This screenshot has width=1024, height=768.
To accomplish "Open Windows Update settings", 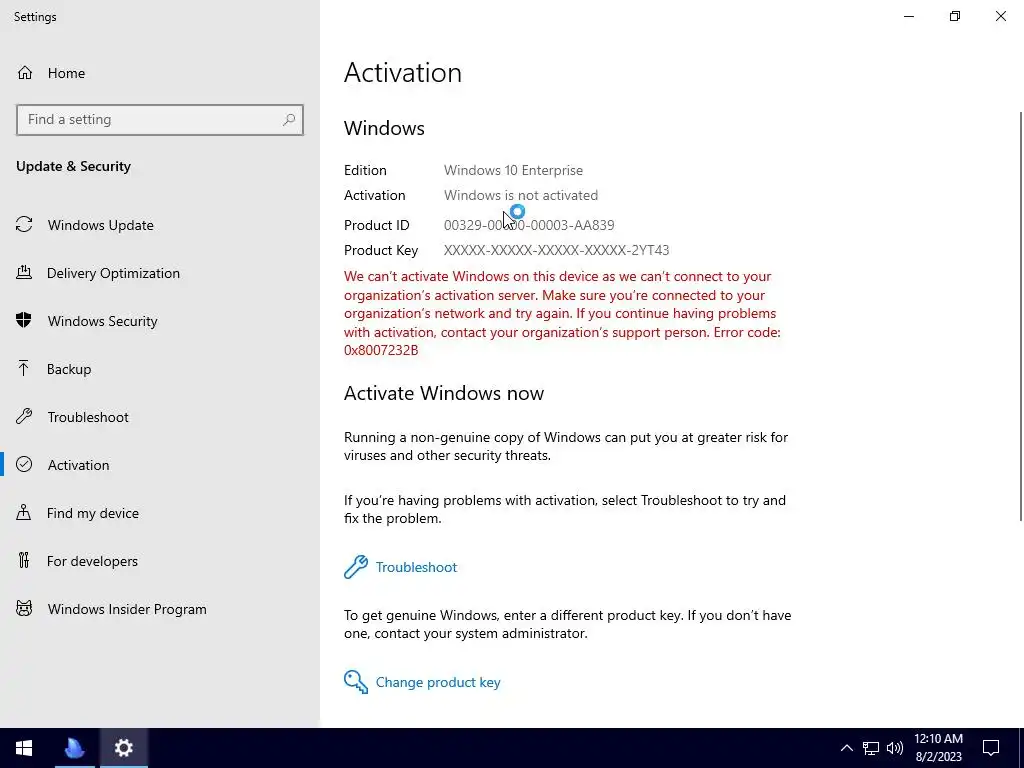I will [160, 225].
